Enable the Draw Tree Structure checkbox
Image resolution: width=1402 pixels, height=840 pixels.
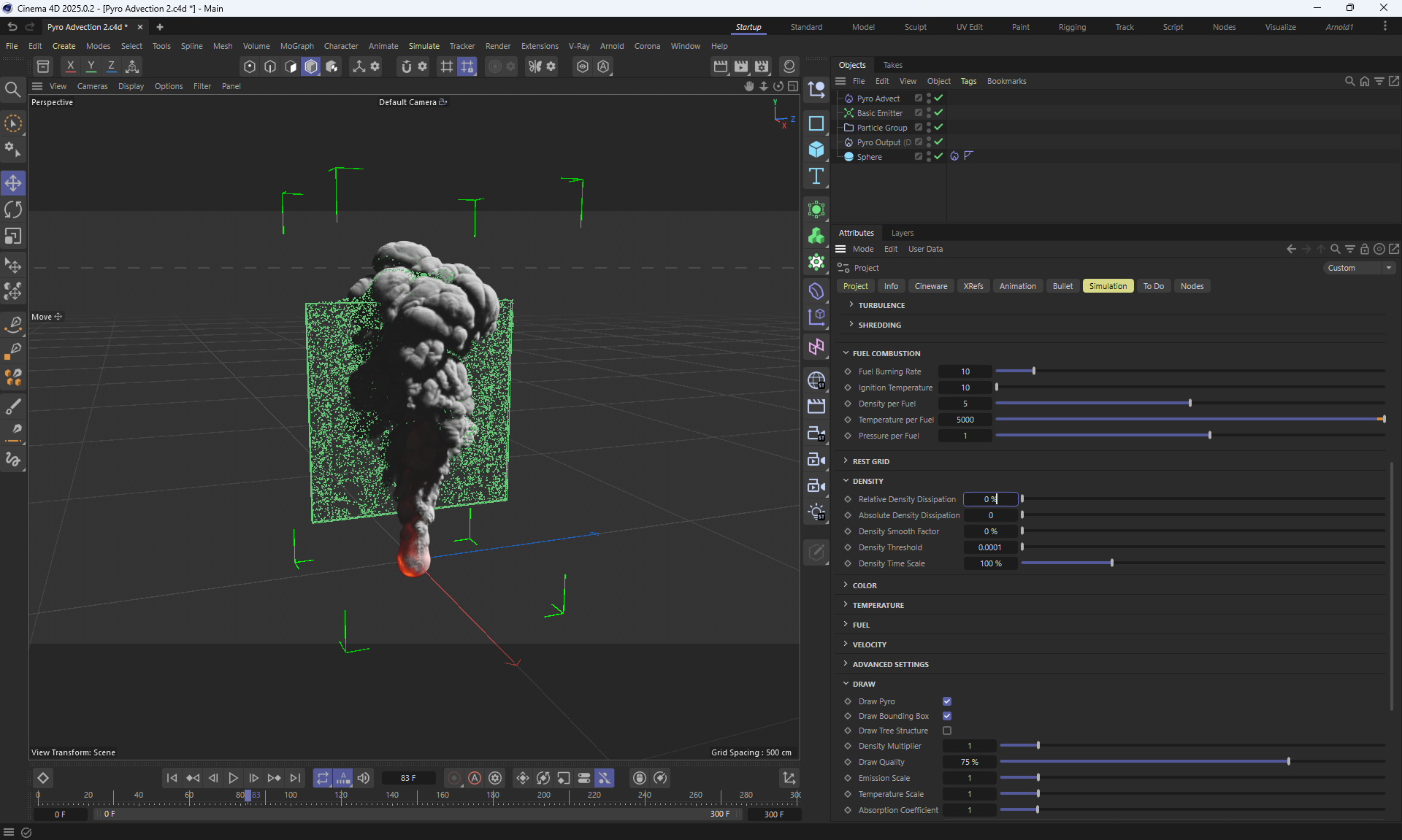click(947, 731)
